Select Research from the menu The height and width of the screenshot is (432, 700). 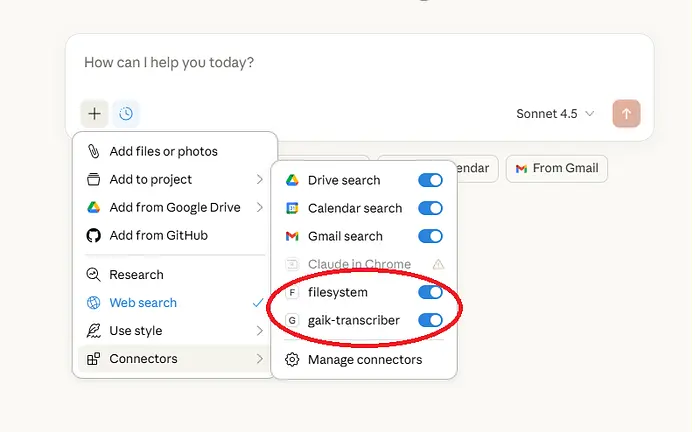pos(136,275)
